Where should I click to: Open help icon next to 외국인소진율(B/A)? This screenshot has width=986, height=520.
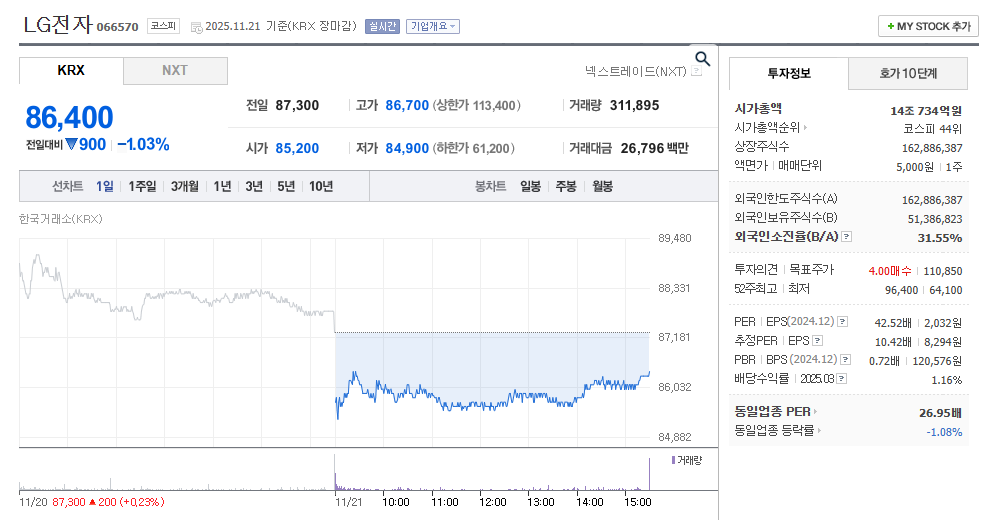pyautogui.click(x=846, y=237)
